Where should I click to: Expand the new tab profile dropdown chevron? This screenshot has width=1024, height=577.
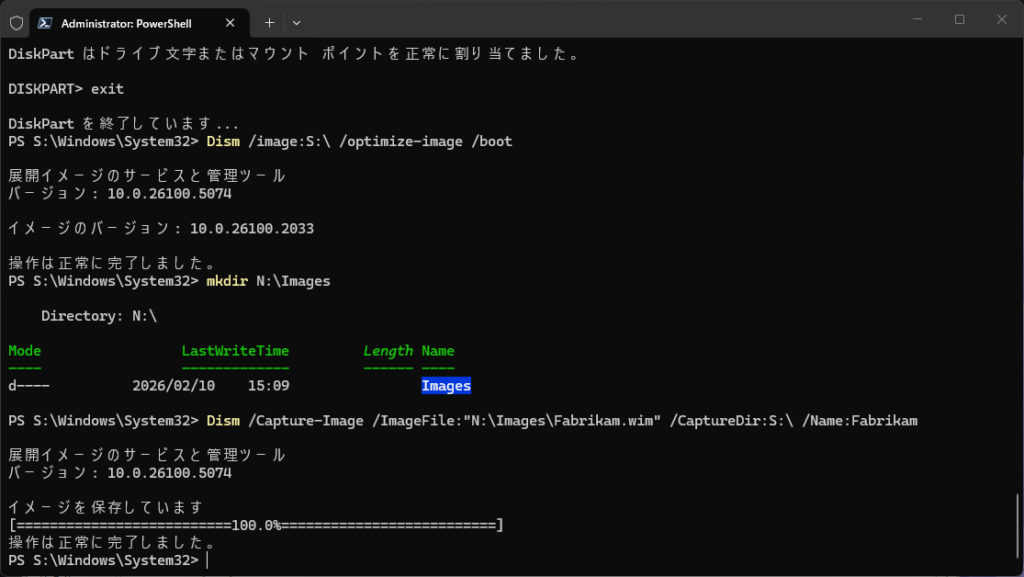(x=297, y=22)
